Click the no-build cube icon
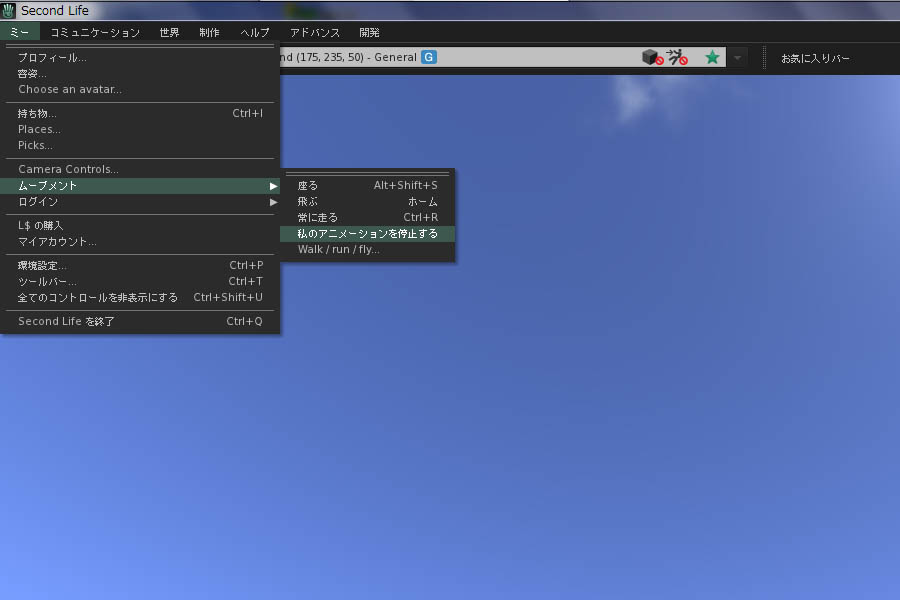900x600 pixels. [652, 57]
